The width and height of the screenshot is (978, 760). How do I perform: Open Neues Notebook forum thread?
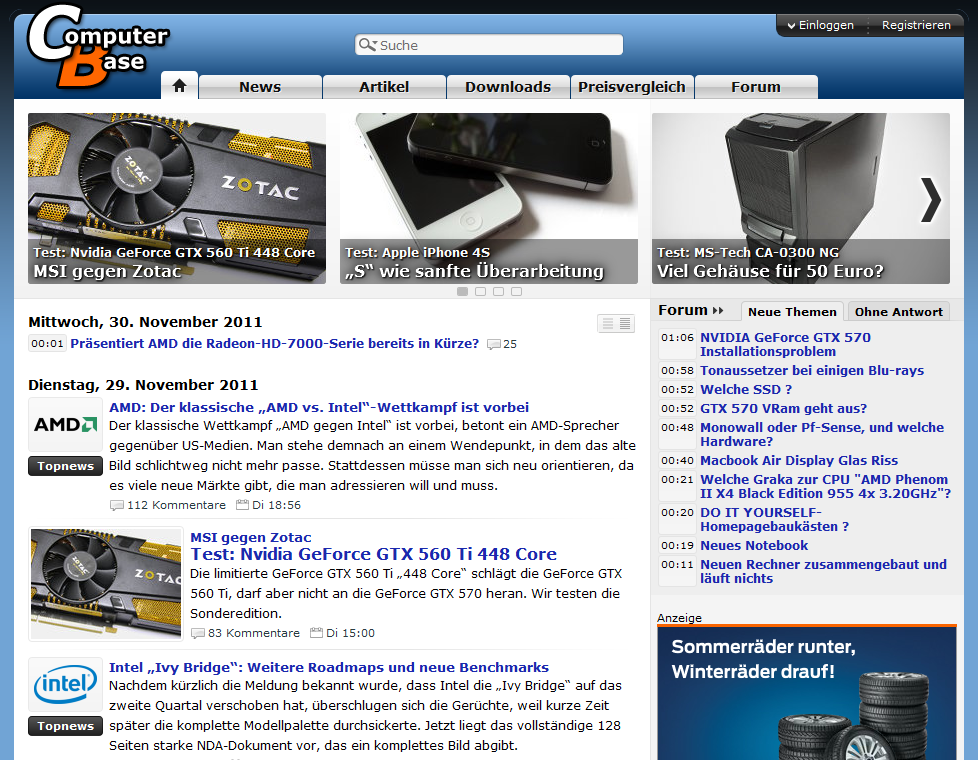tap(754, 545)
